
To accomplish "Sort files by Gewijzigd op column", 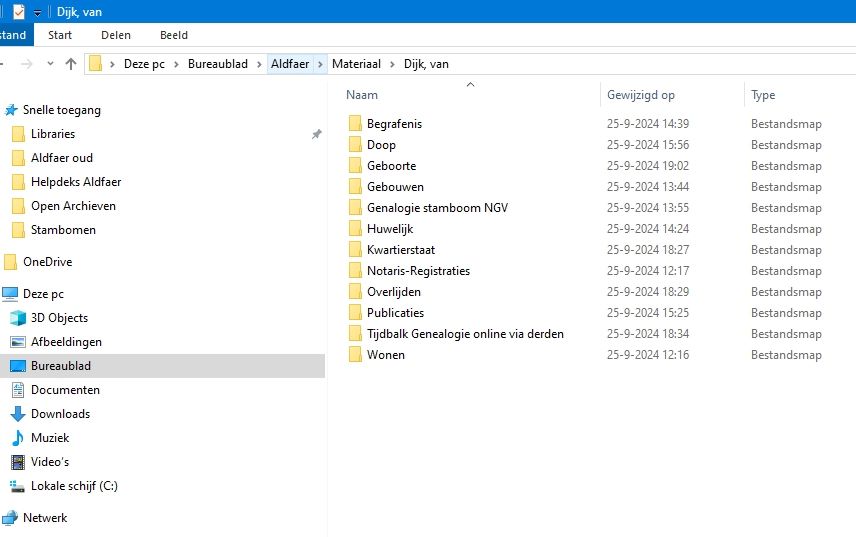I will click(x=641, y=95).
